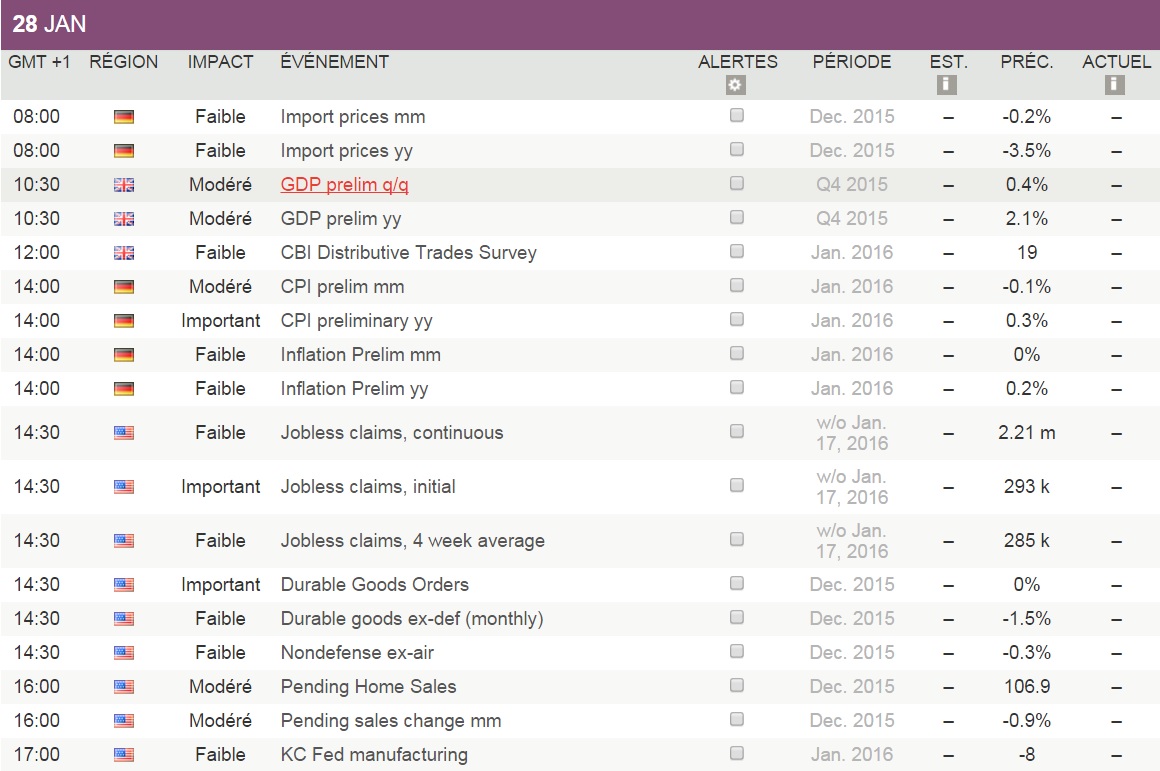Click UK flag beside GDP prelim yy
Viewport: 1160px width, 771px height.
tap(124, 219)
